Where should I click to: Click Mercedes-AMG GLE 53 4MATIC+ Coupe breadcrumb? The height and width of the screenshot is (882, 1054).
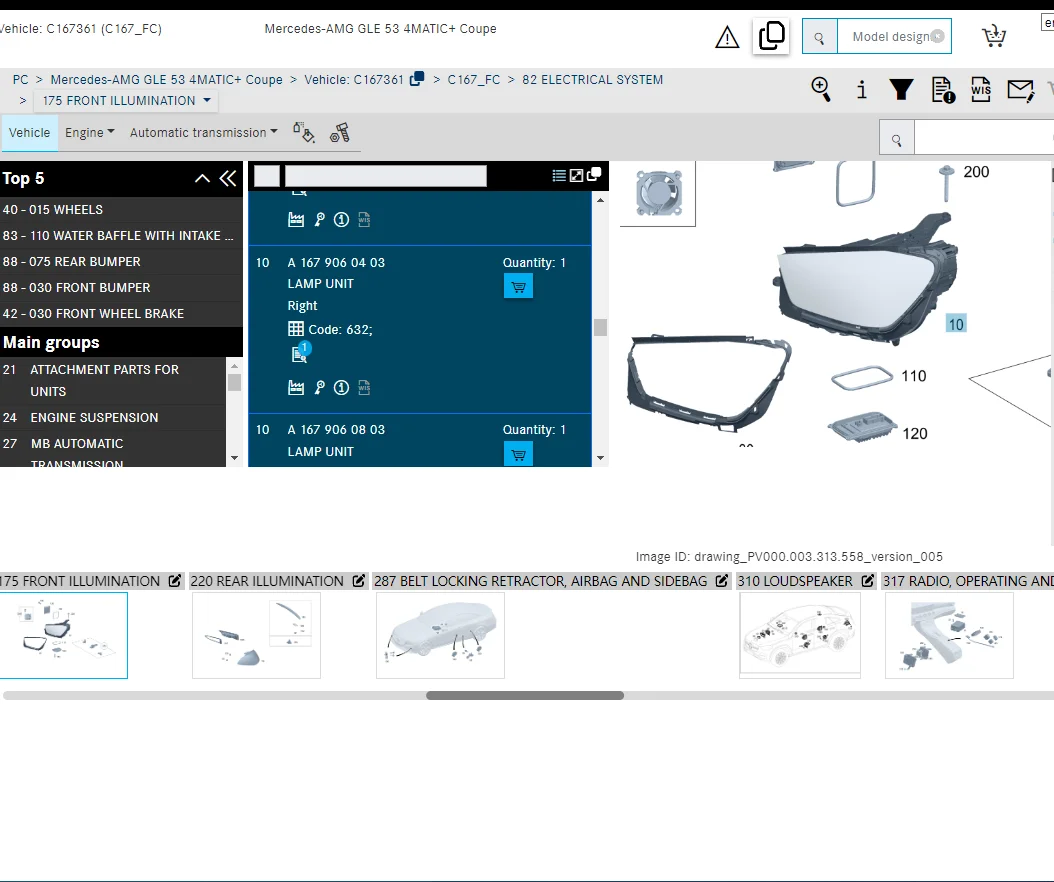pos(167,79)
